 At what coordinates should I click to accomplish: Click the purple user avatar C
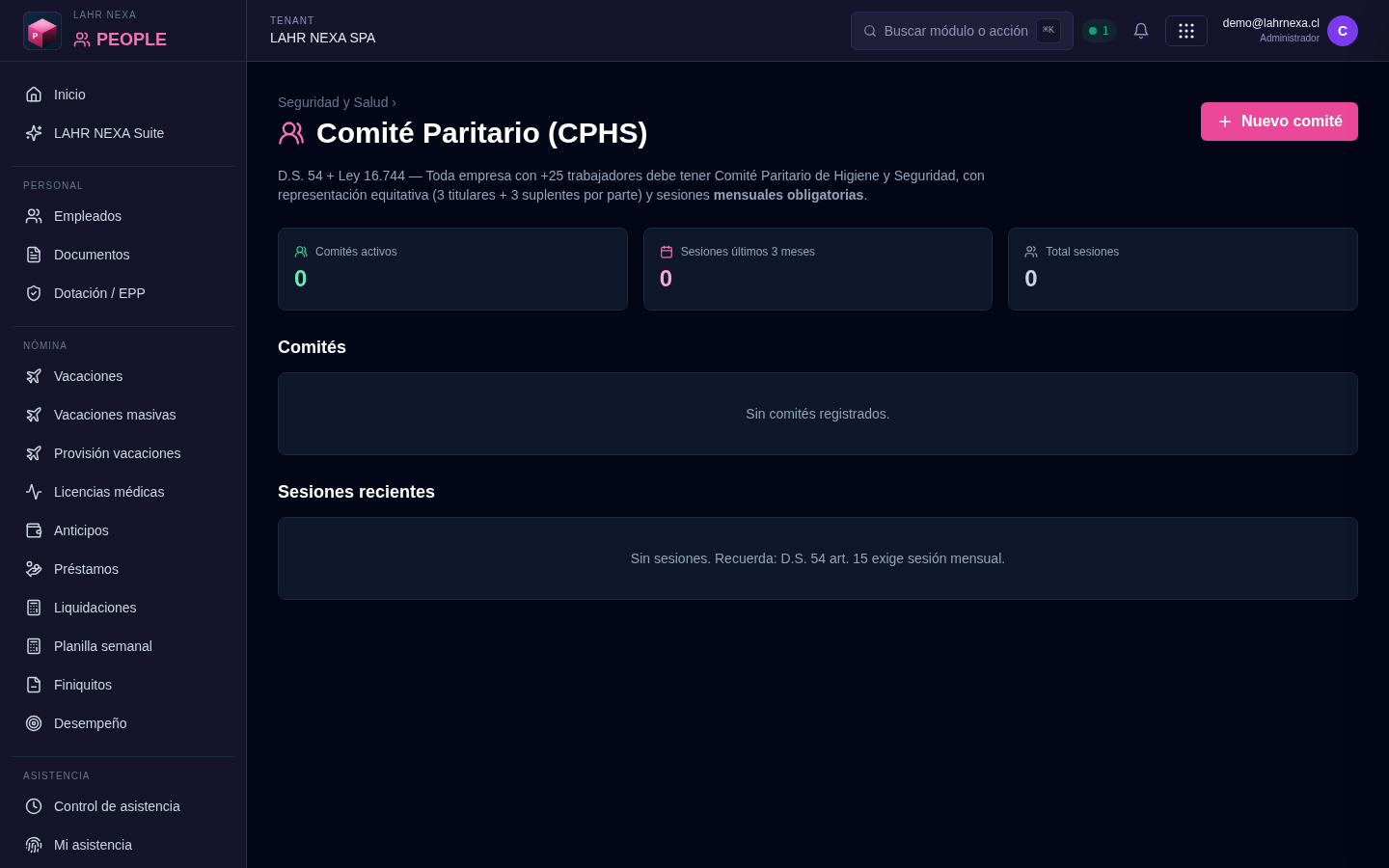tap(1343, 31)
